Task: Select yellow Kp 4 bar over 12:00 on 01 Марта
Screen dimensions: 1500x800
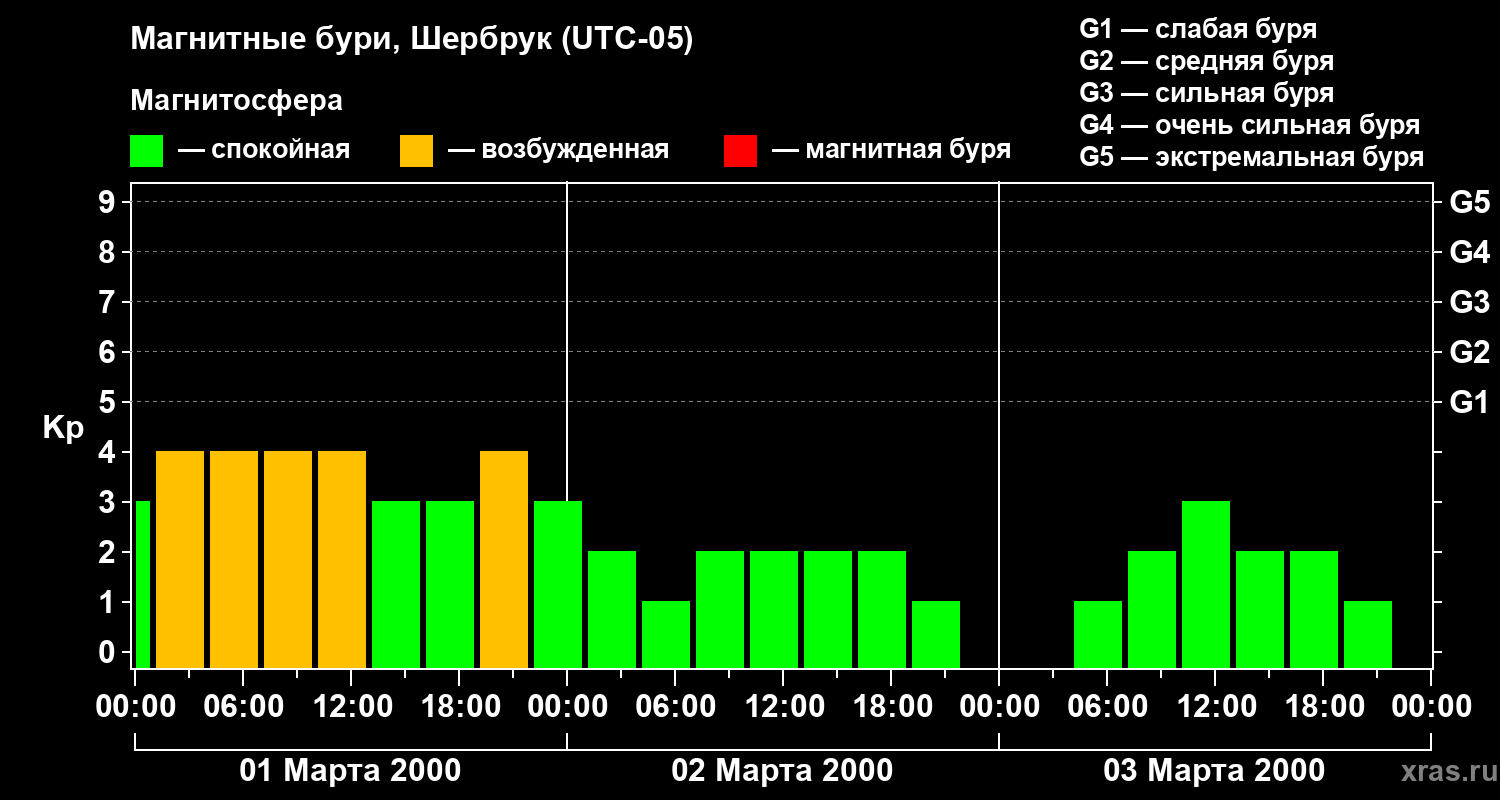Action: pyautogui.click(x=342, y=559)
